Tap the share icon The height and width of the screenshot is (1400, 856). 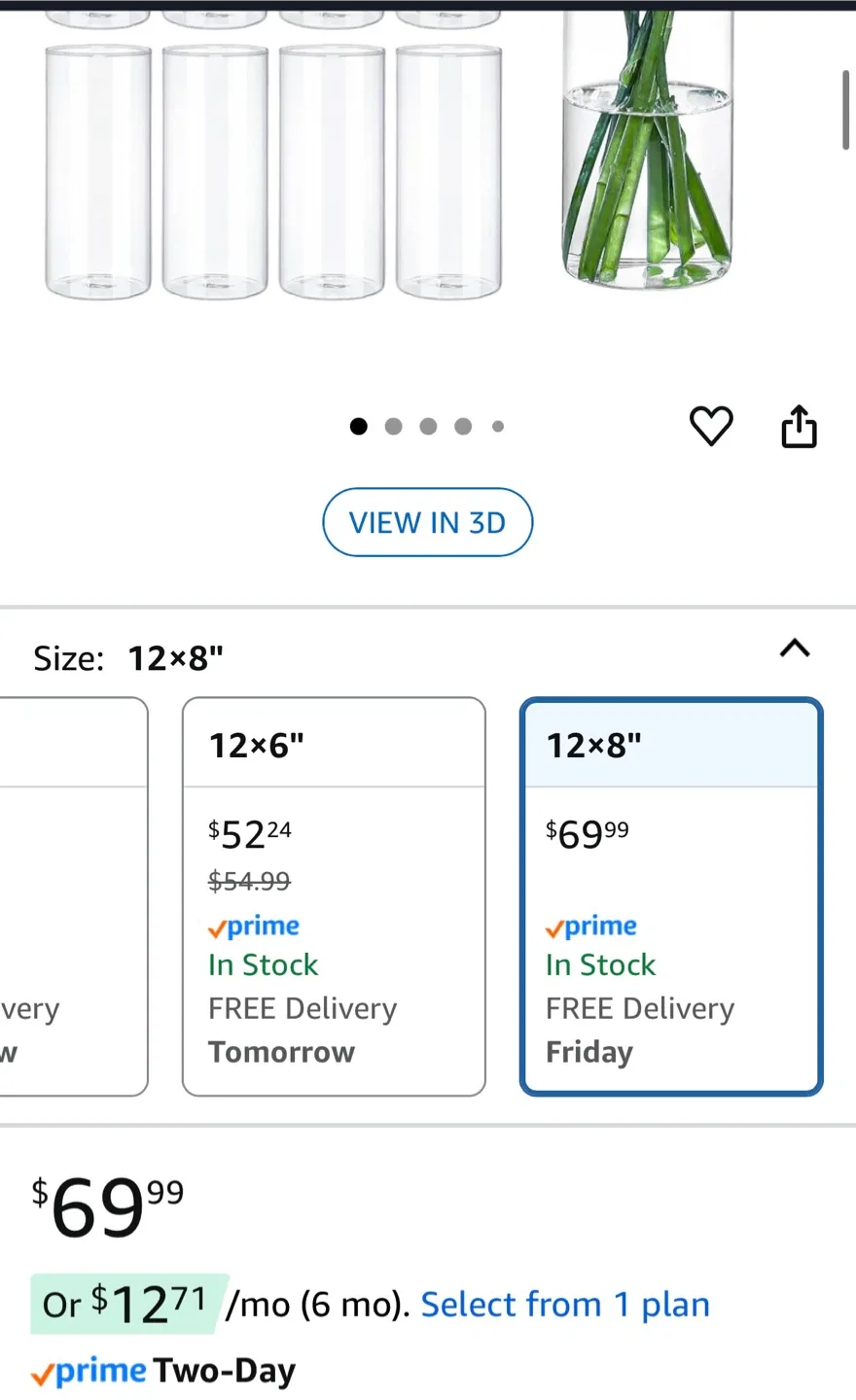(800, 426)
